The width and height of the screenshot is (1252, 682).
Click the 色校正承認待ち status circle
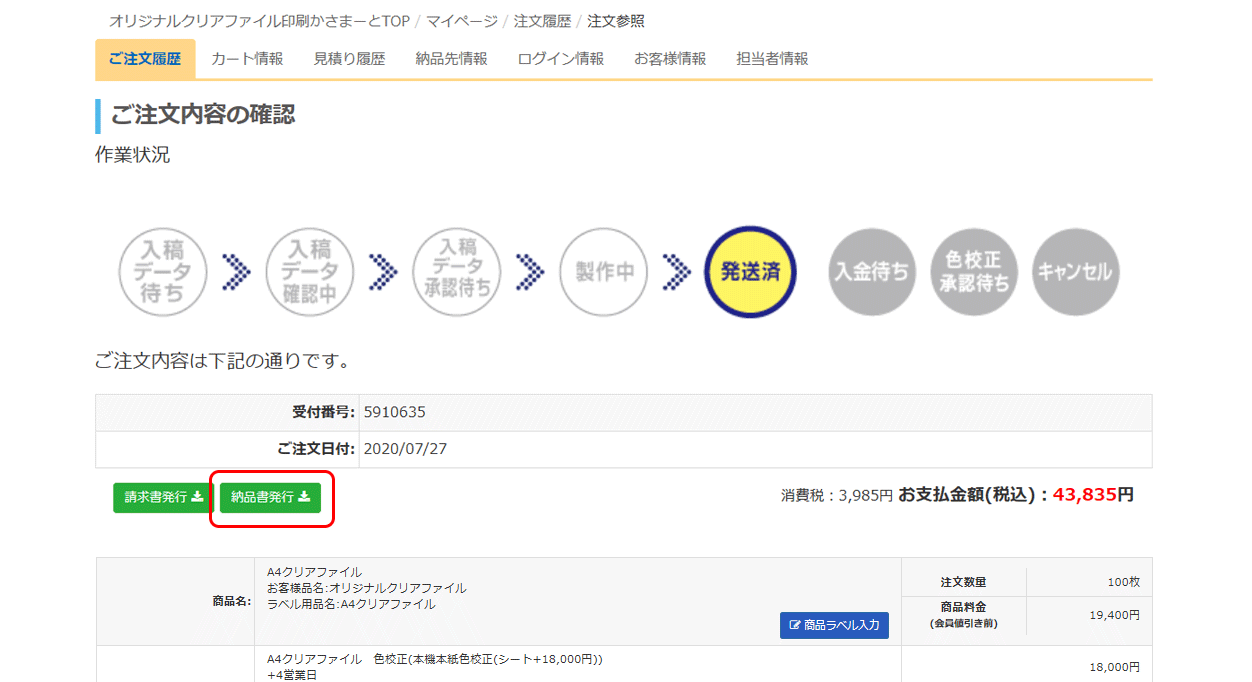(x=974, y=272)
